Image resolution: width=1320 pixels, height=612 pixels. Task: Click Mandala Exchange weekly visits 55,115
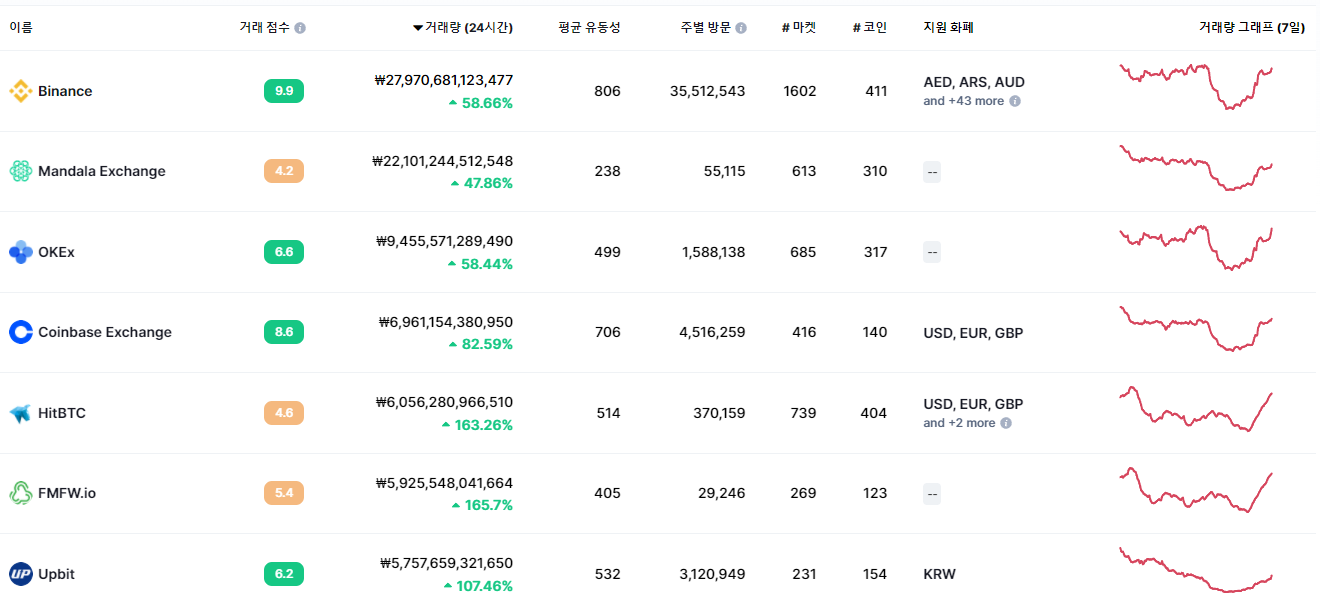(x=724, y=172)
